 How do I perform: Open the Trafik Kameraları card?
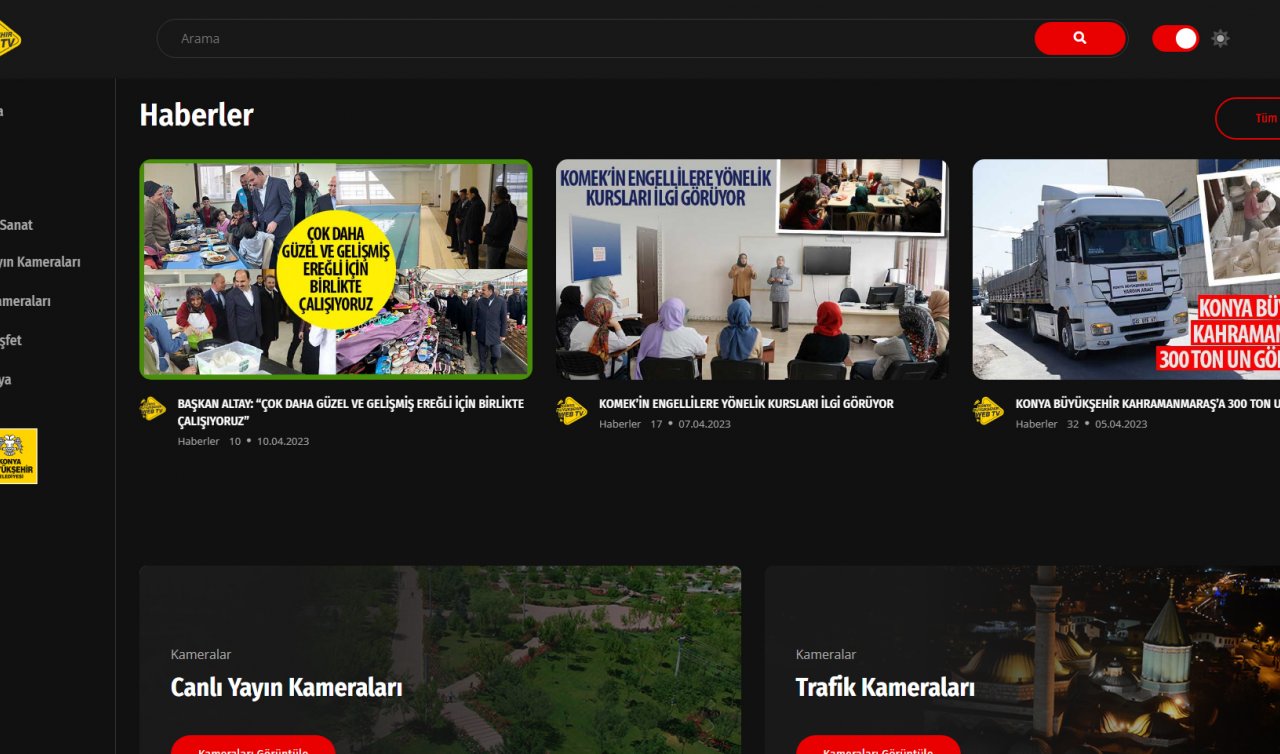(x=1022, y=660)
